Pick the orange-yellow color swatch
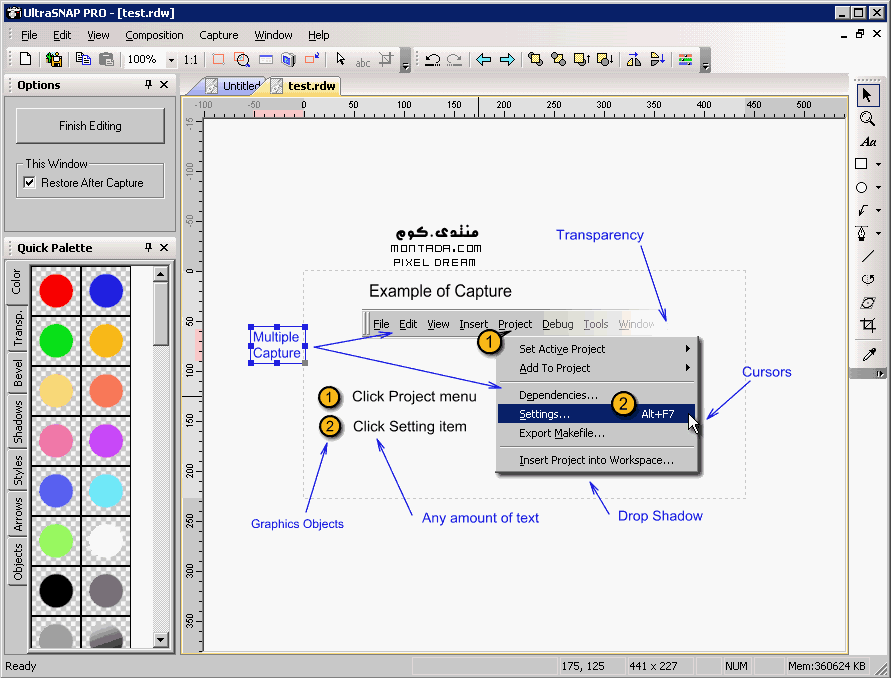The height and width of the screenshot is (678, 891). pos(106,341)
